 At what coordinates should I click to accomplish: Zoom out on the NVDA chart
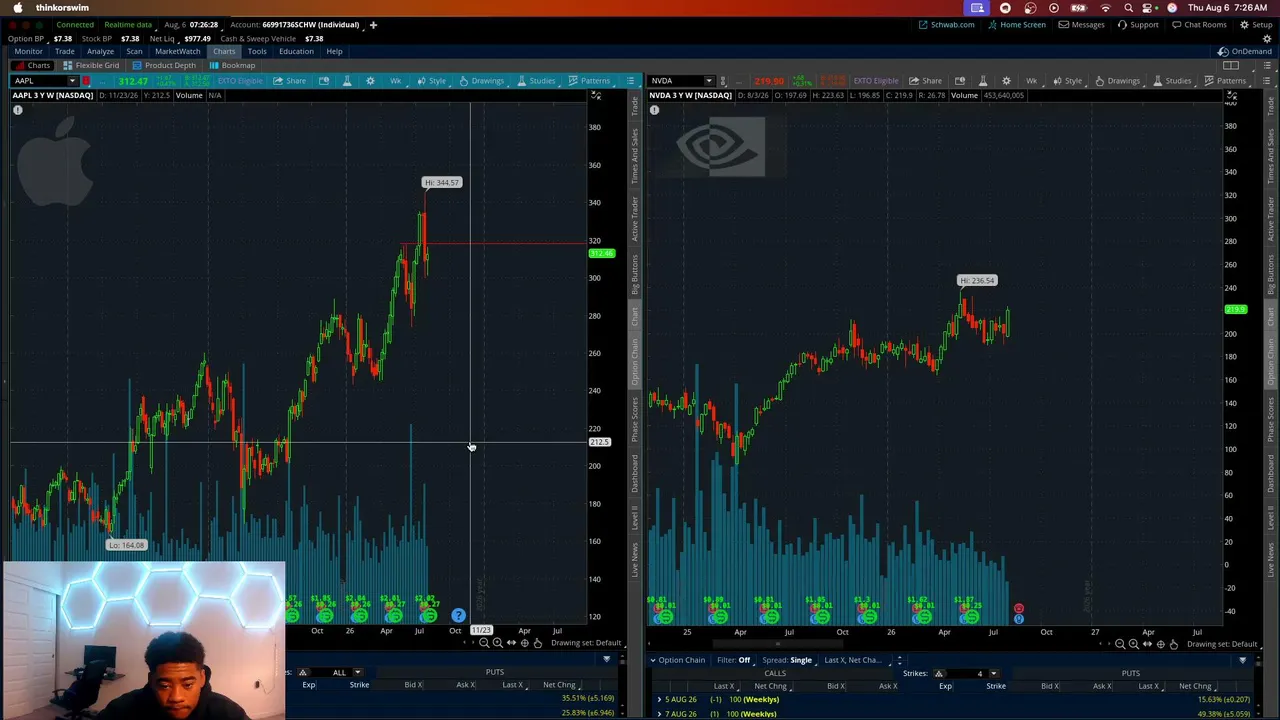1120,644
